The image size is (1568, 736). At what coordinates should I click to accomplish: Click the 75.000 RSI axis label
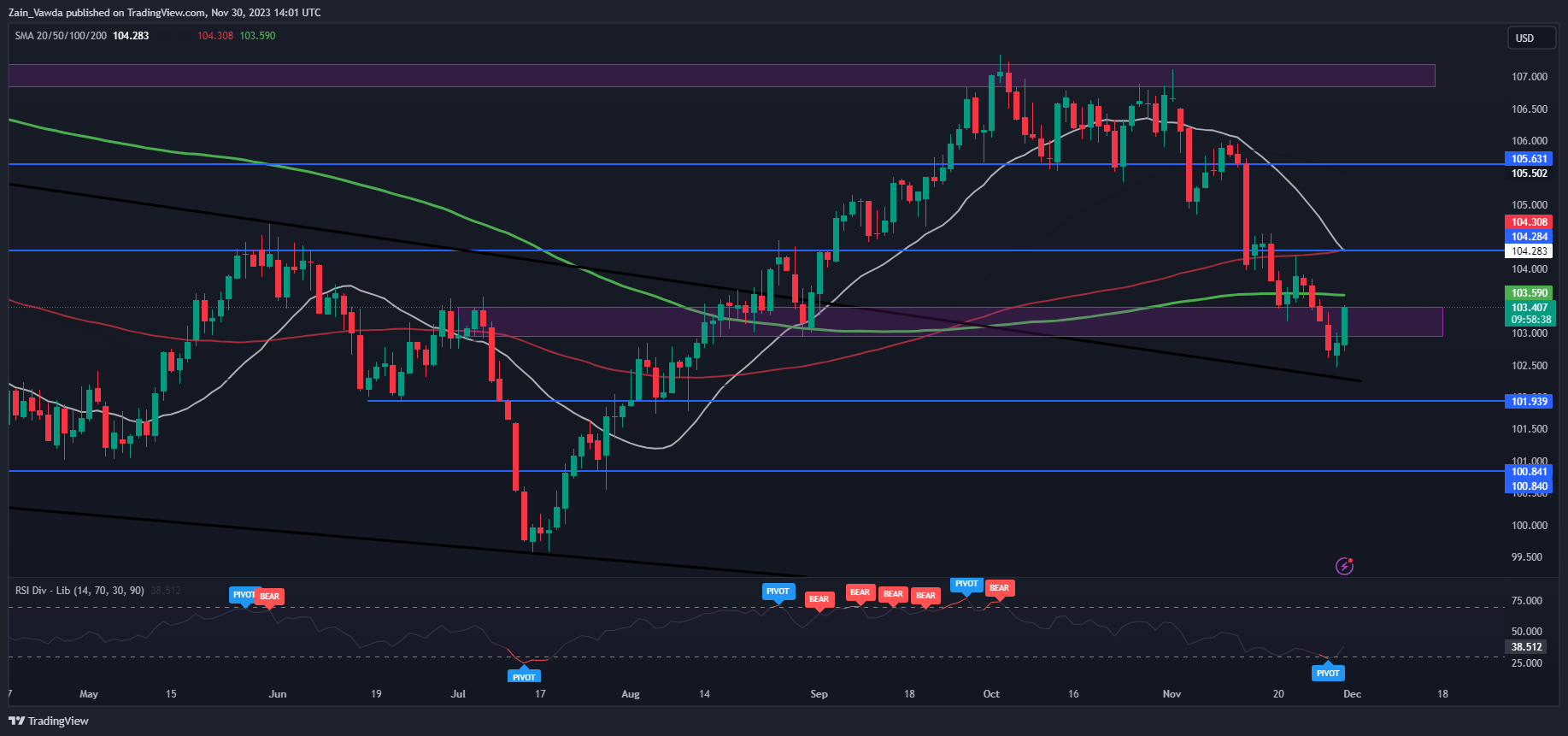(x=1526, y=601)
